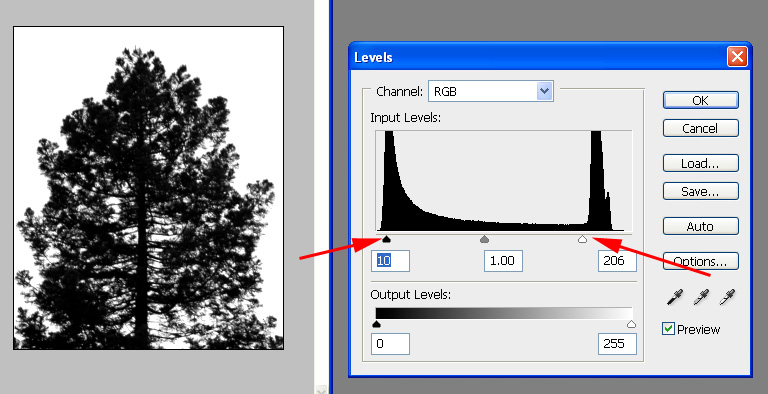Click the input white point slider triangle
Viewport: 768px width, 394px height.
pyautogui.click(x=582, y=239)
